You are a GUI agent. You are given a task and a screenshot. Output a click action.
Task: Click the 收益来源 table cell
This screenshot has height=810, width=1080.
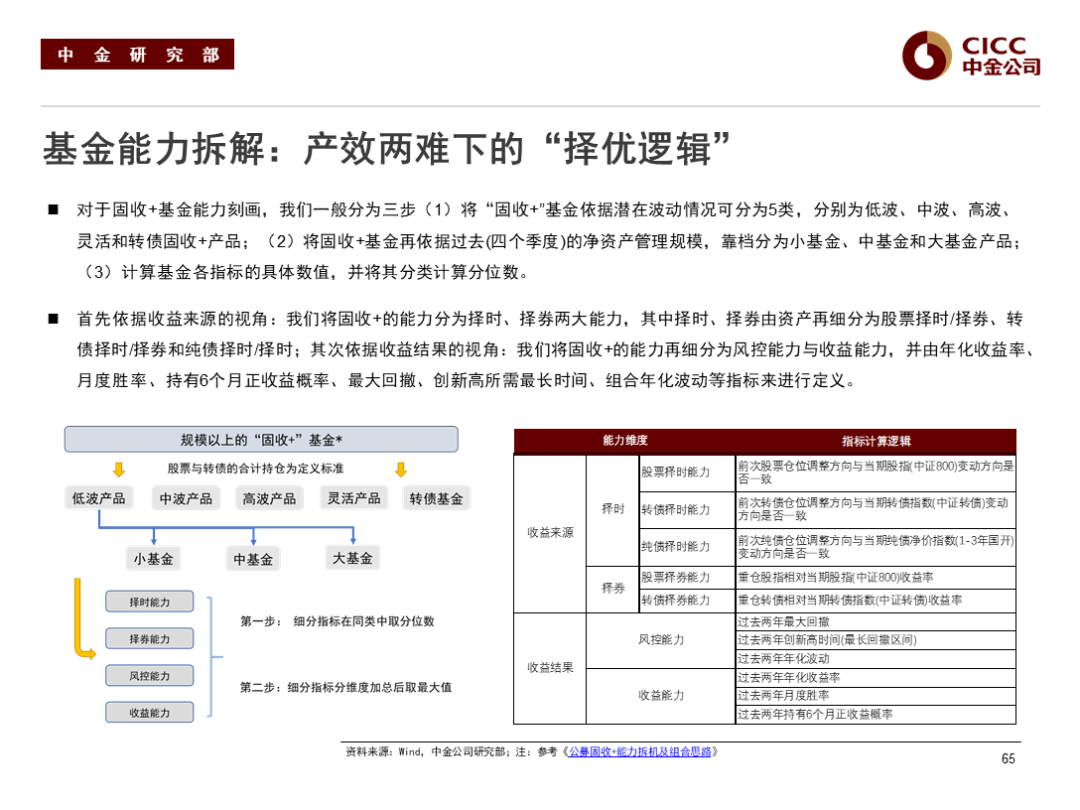pyautogui.click(x=550, y=532)
